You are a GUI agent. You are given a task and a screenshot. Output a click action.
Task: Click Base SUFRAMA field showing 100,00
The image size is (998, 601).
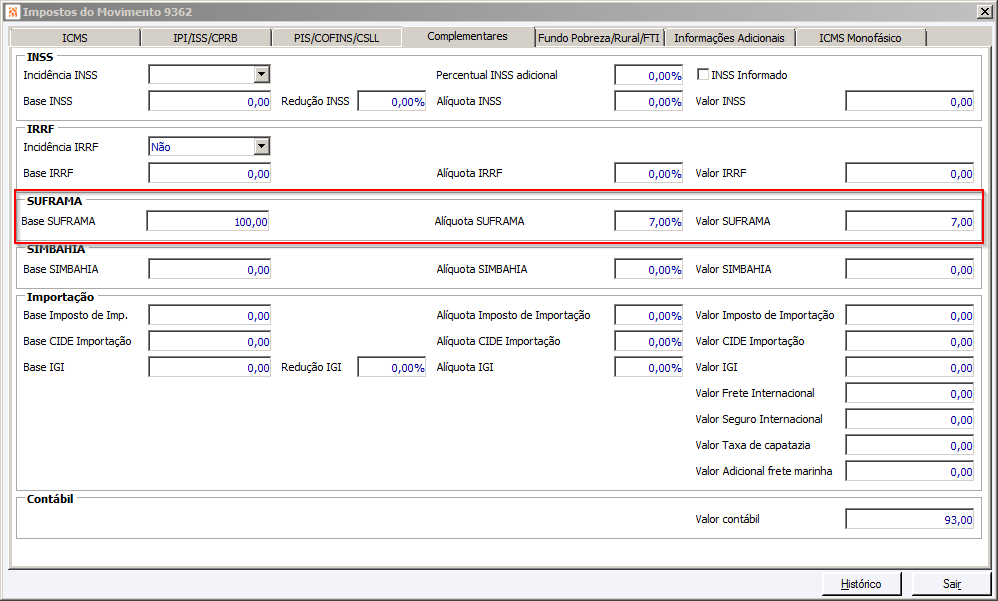click(207, 222)
